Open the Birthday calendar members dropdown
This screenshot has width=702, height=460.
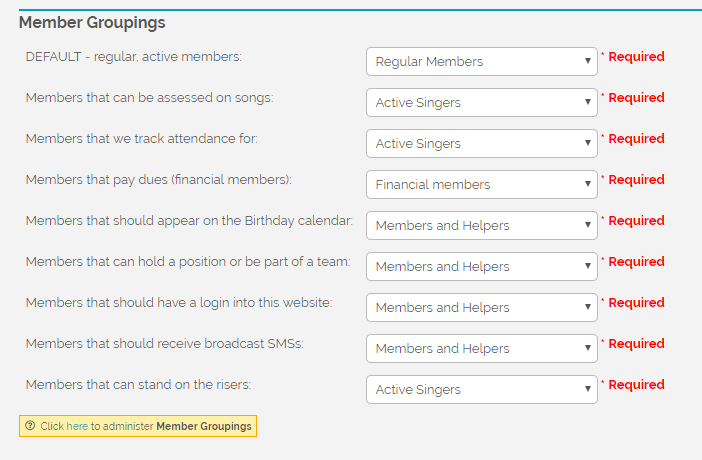[482, 226]
